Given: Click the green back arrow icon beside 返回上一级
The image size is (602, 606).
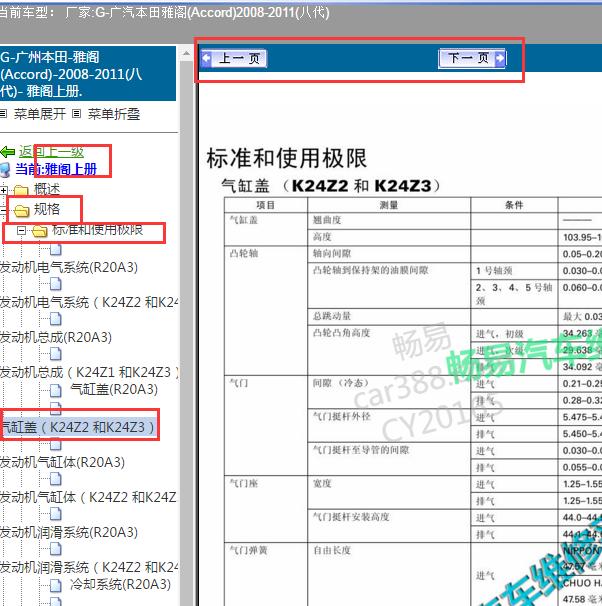Looking at the screenshot, I should pyautogui.click(x=8, y=152).
